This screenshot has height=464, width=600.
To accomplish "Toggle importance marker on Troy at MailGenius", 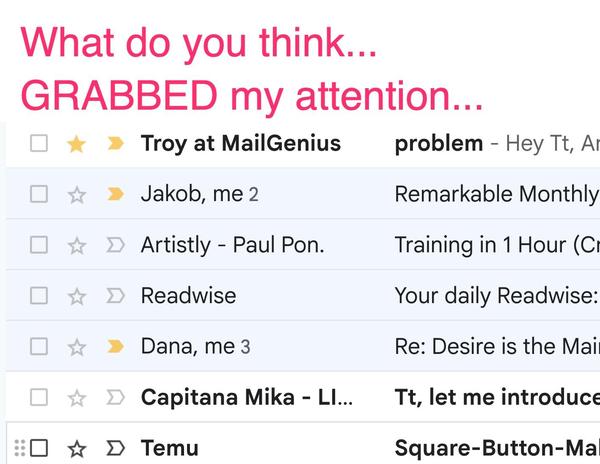I will tap(115, 144).
